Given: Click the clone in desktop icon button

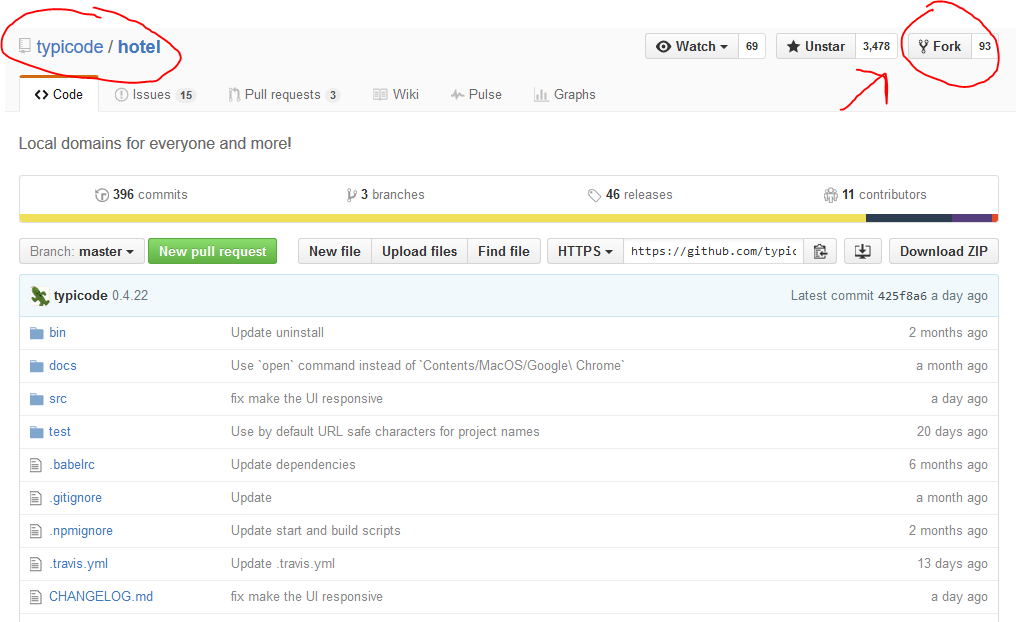Looking at the screenshot, I should 862,251.
